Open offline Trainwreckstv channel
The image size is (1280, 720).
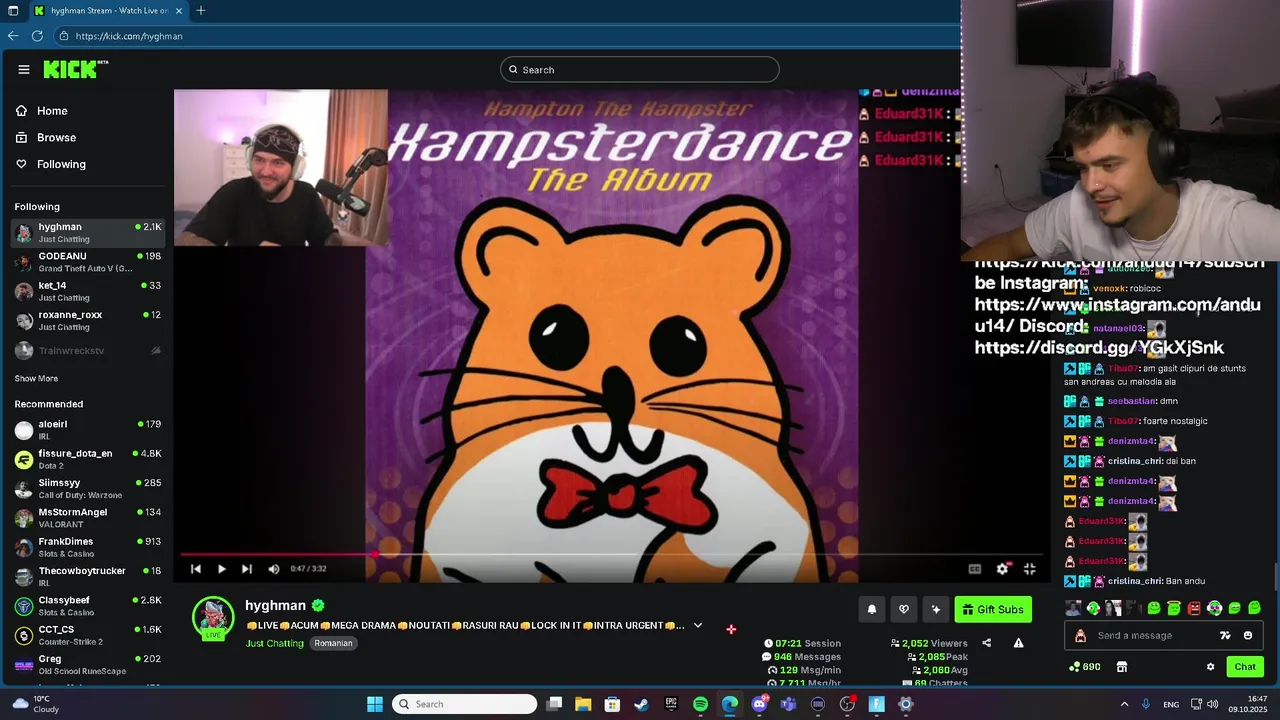pyautogui.click(x=88, y=351)
